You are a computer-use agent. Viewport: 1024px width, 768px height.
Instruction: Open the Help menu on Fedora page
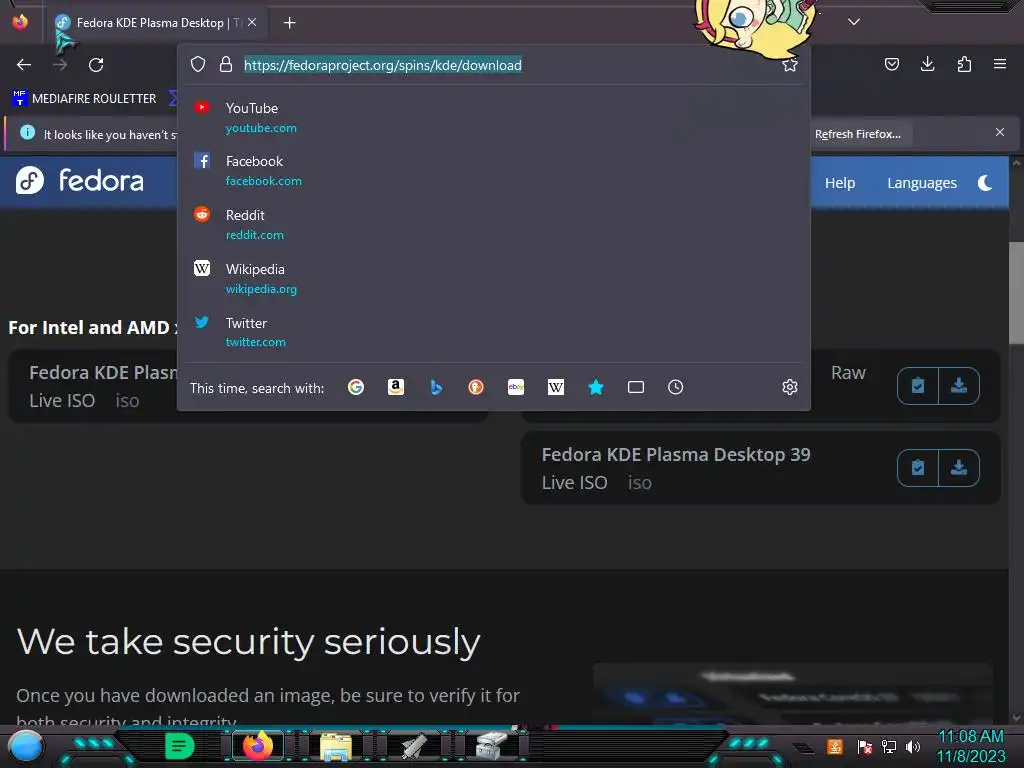(x=840, y=183)
